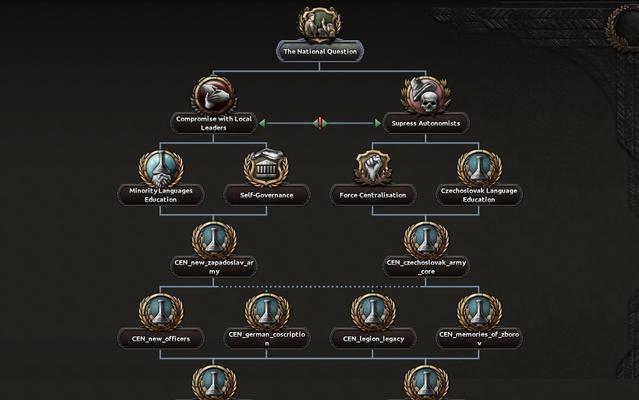Click the CEN_german_coscription focus icon
The width and height of the screenshot is (639, 400).
click(x=267, y=311)
